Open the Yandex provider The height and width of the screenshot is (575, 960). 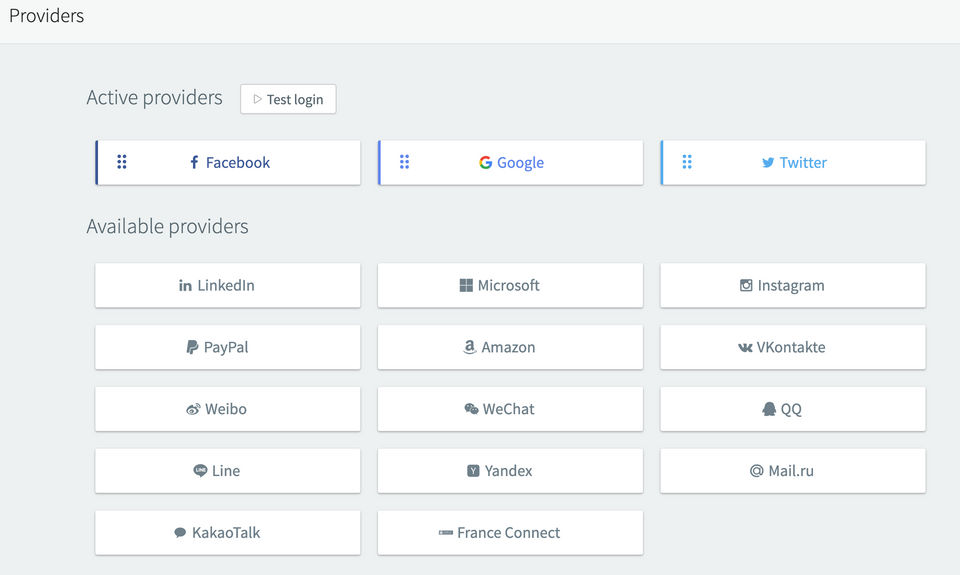click(x=510, y=471)
